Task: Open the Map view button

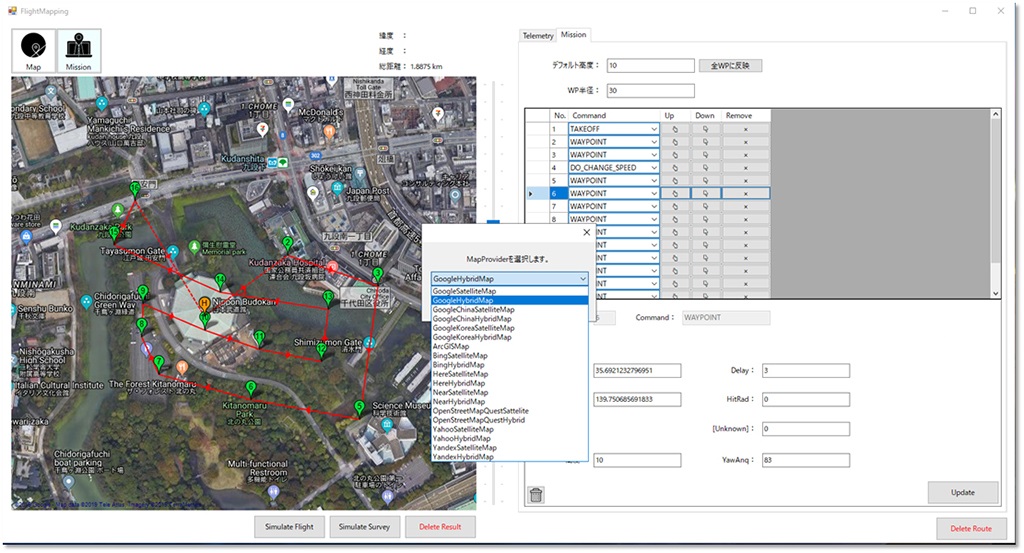Action: click(x=33, y=51)
